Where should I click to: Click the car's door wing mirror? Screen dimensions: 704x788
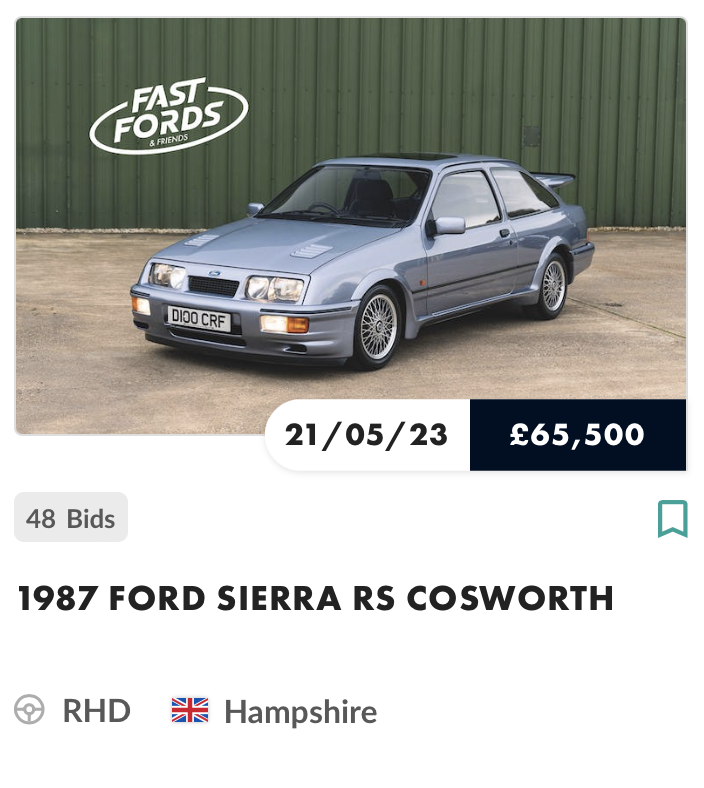pyautogui.click(x=447, y=226)
